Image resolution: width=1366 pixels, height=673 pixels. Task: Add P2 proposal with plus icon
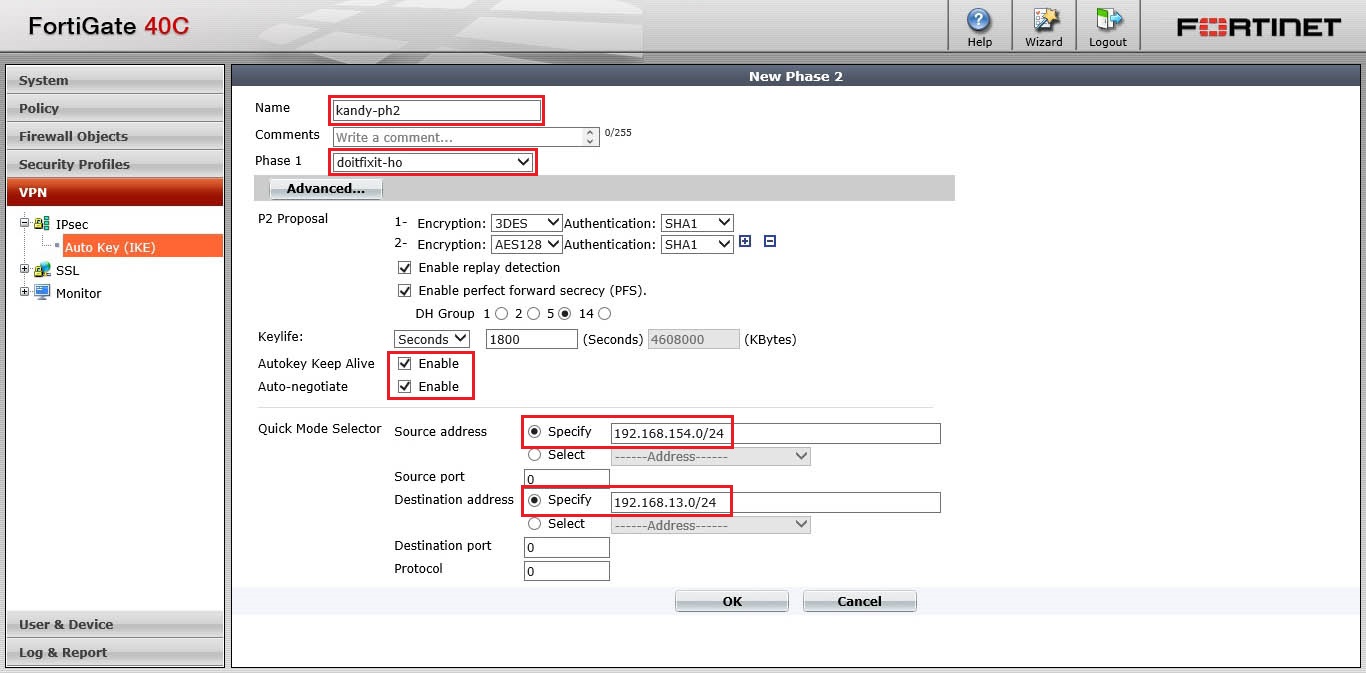click(x=745, y=241)
